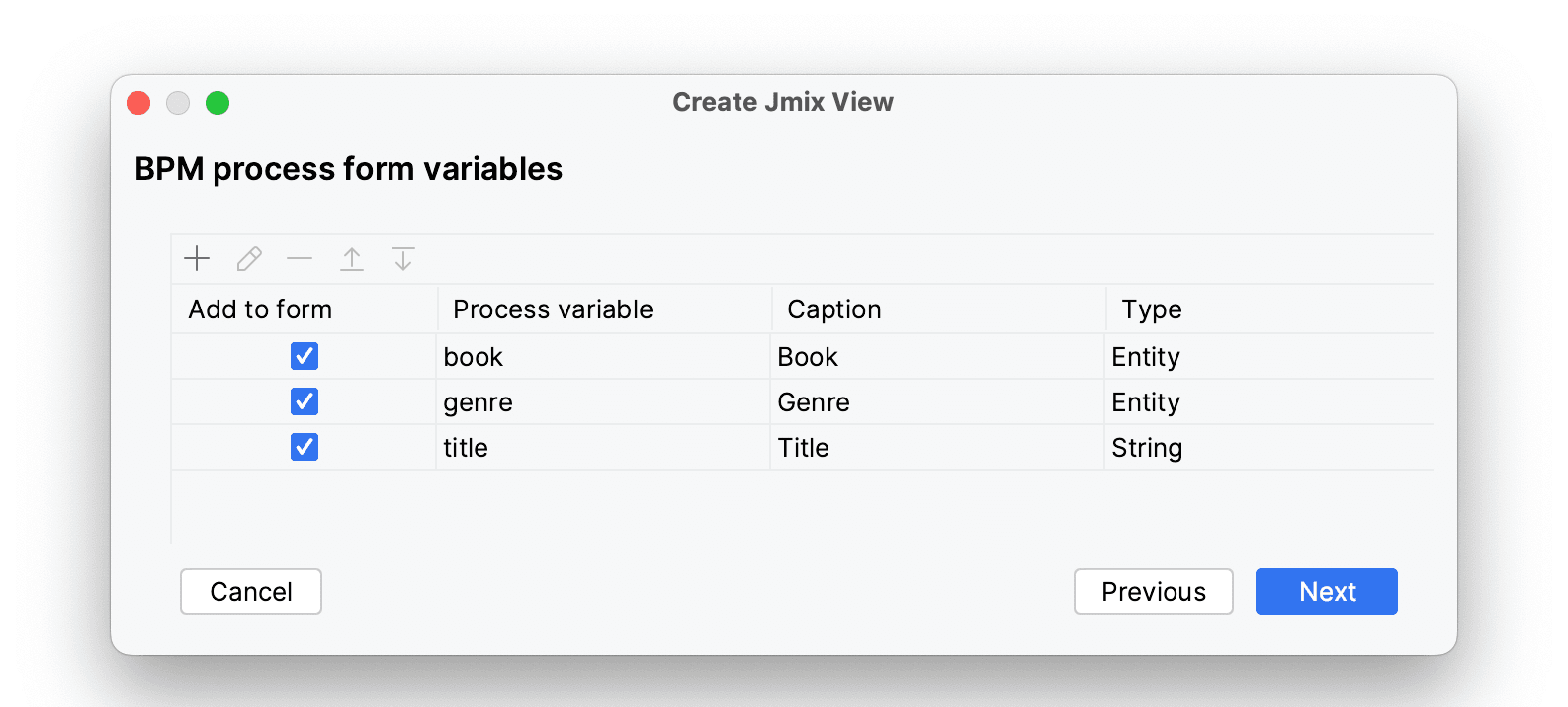Click the move down arrow icon

403,259
